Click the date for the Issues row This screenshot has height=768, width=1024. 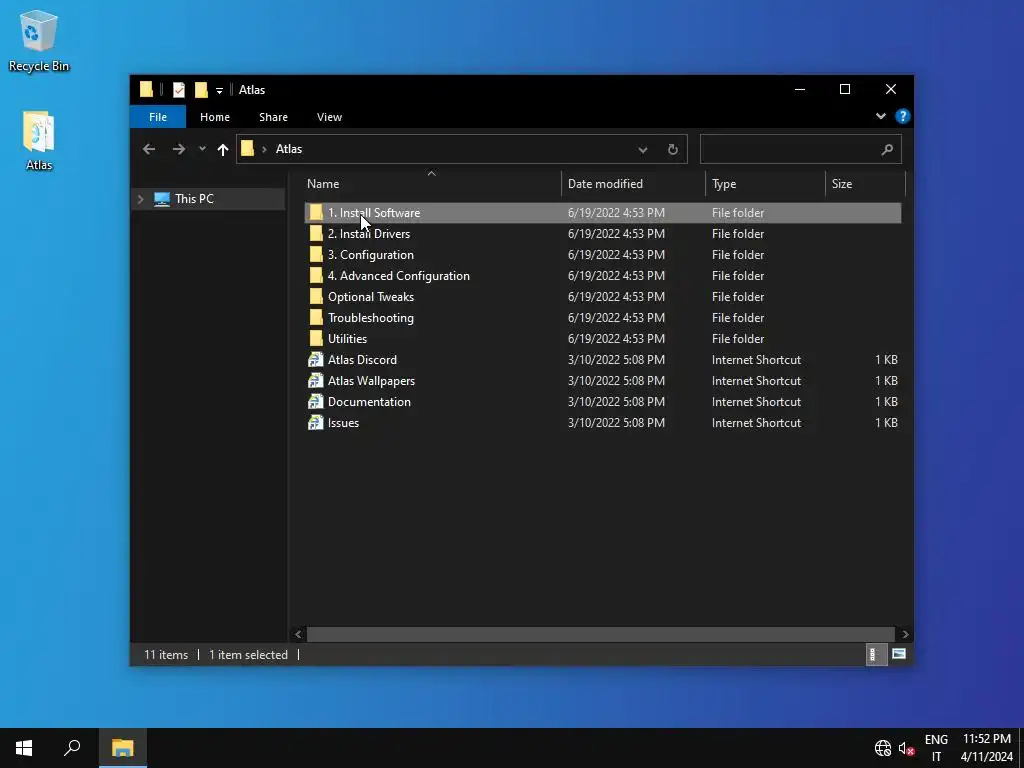[616, 423]
